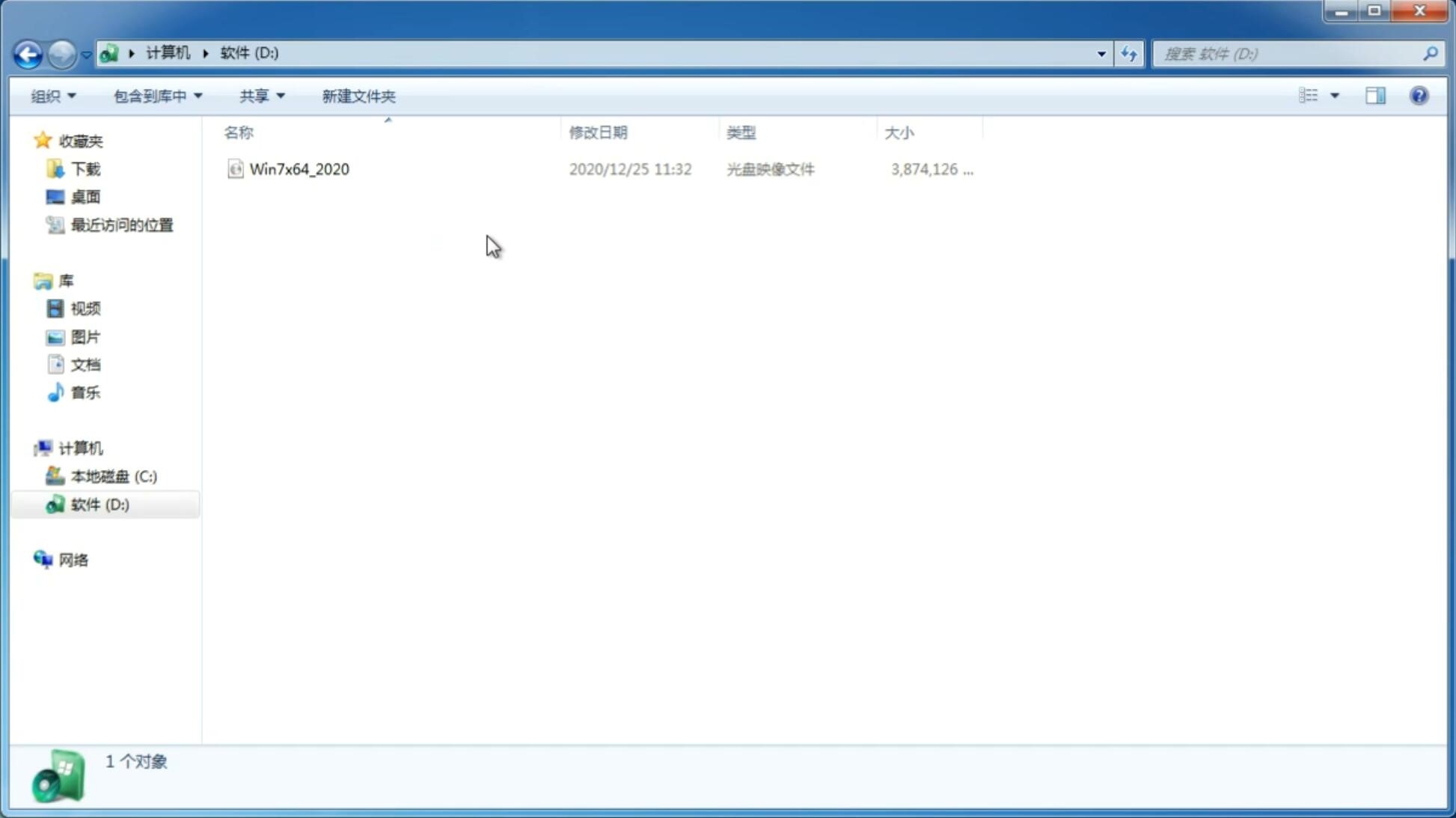The image size is (1456, 818).
Task: Open 桌面 shortcut in sidebar
Action: click(x=85, y=196)
